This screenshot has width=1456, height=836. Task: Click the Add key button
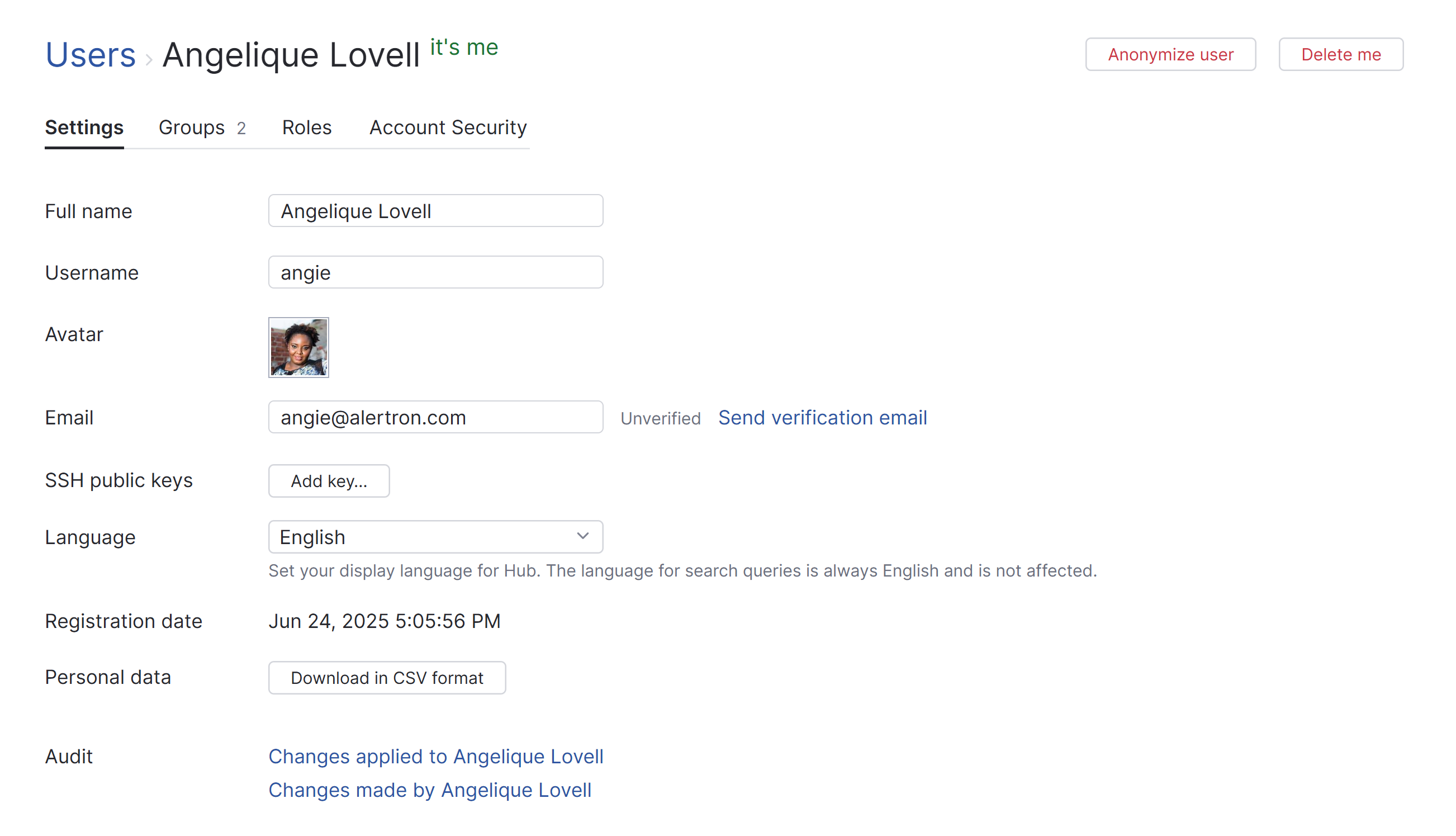pos(328,481)
